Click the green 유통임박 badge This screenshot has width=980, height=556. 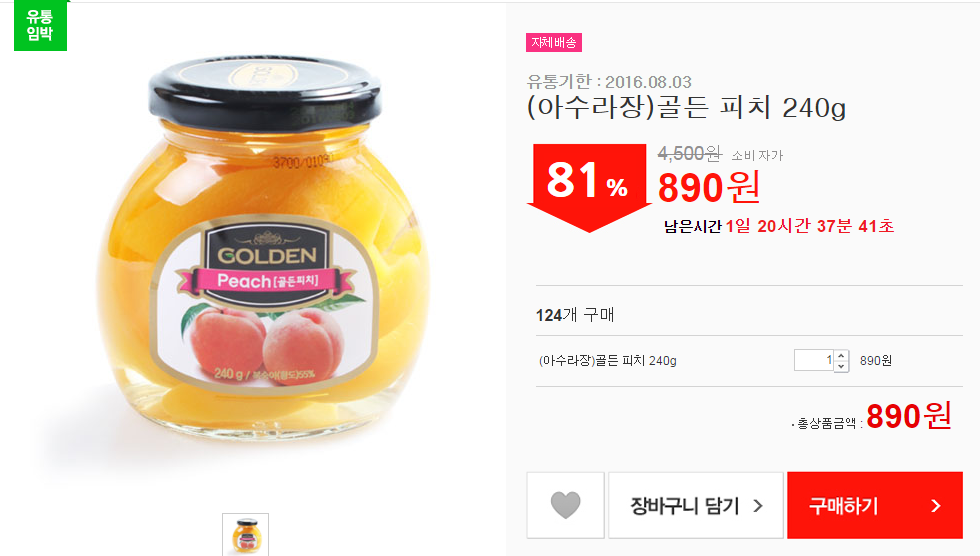click(40, 25)
